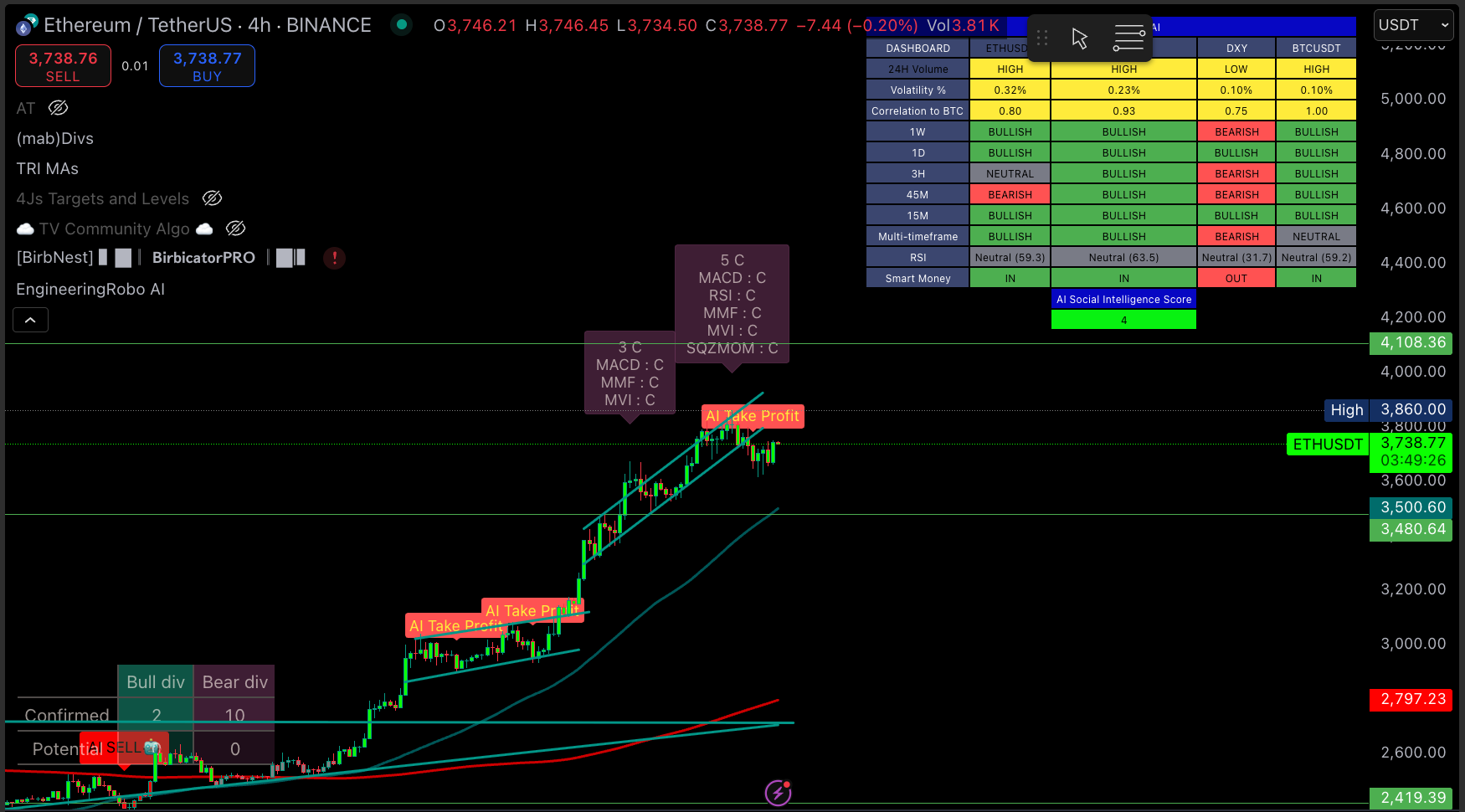The image size is (1465, 812).
Task: Click the Smart Money OUT cell
Action: [1236, 279]
